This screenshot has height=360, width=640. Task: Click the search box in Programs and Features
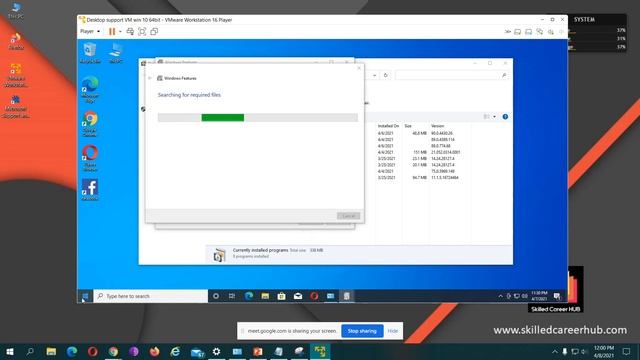coord(451,75)
